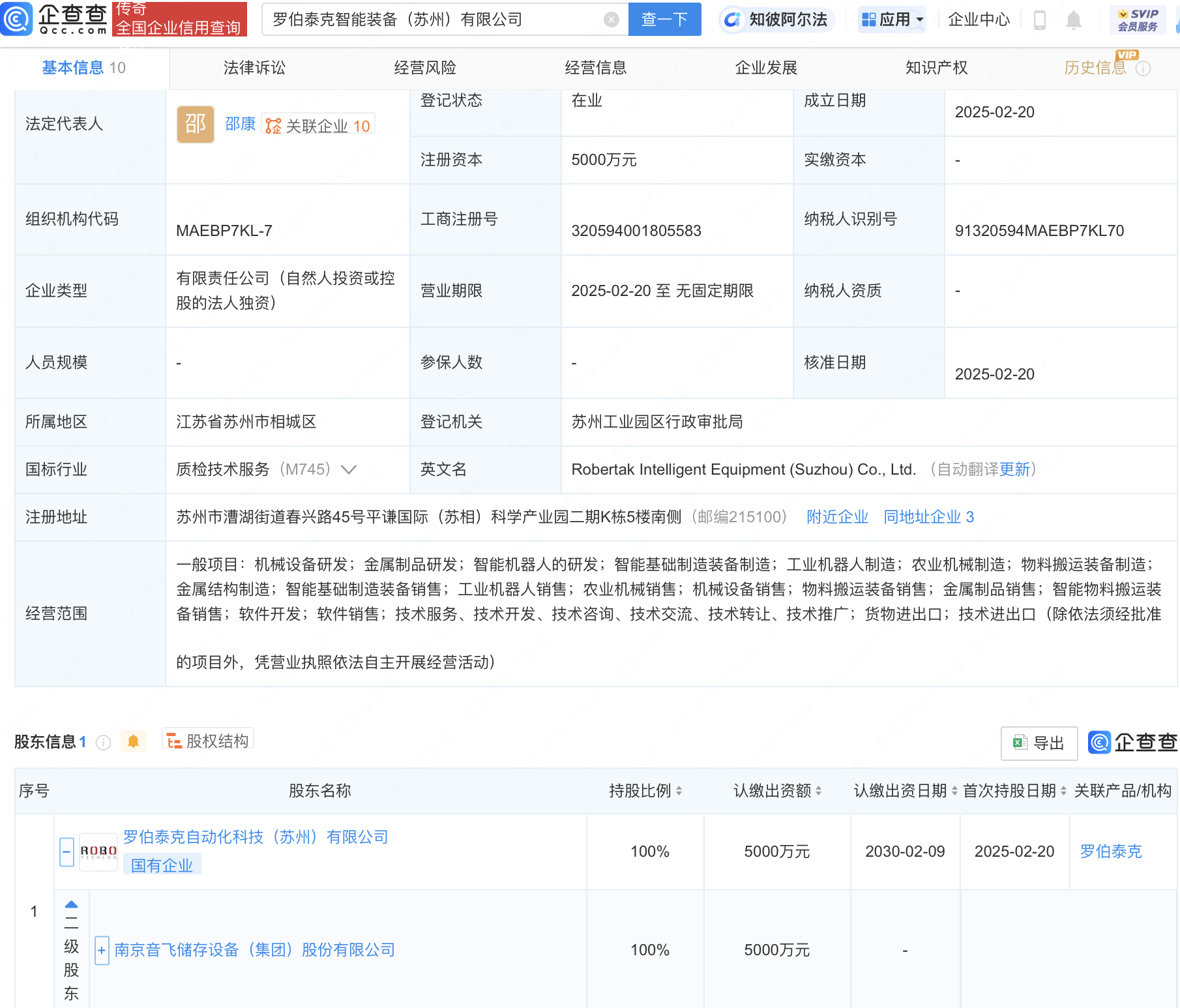Image resolution: width=1180 pixels, height=1008 pixels.
Task: Switch to the 法律诉讼 tab
Action: coord(254,68)
